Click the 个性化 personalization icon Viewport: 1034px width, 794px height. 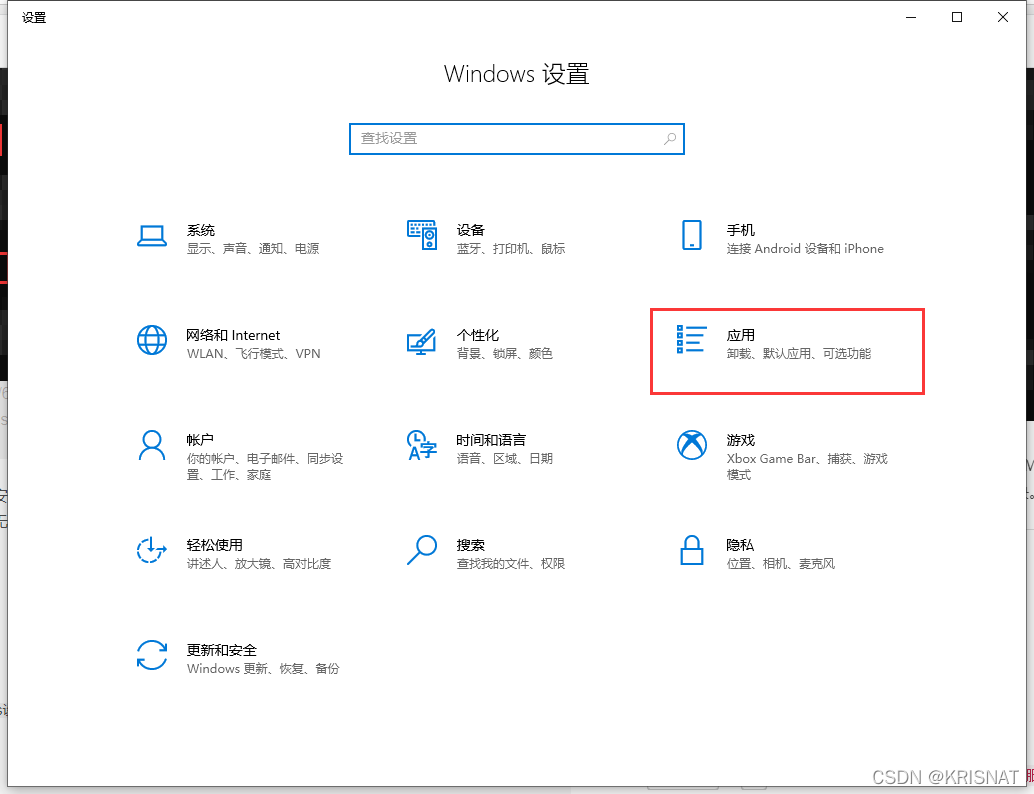[x=422, y=340]
